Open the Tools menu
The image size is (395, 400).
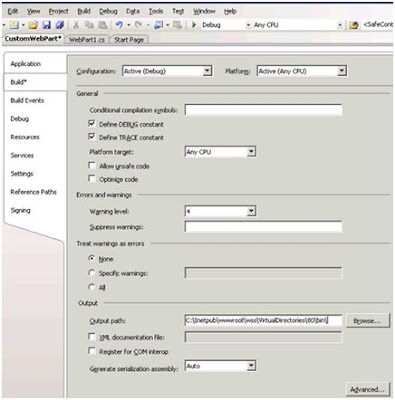(156, 11)
